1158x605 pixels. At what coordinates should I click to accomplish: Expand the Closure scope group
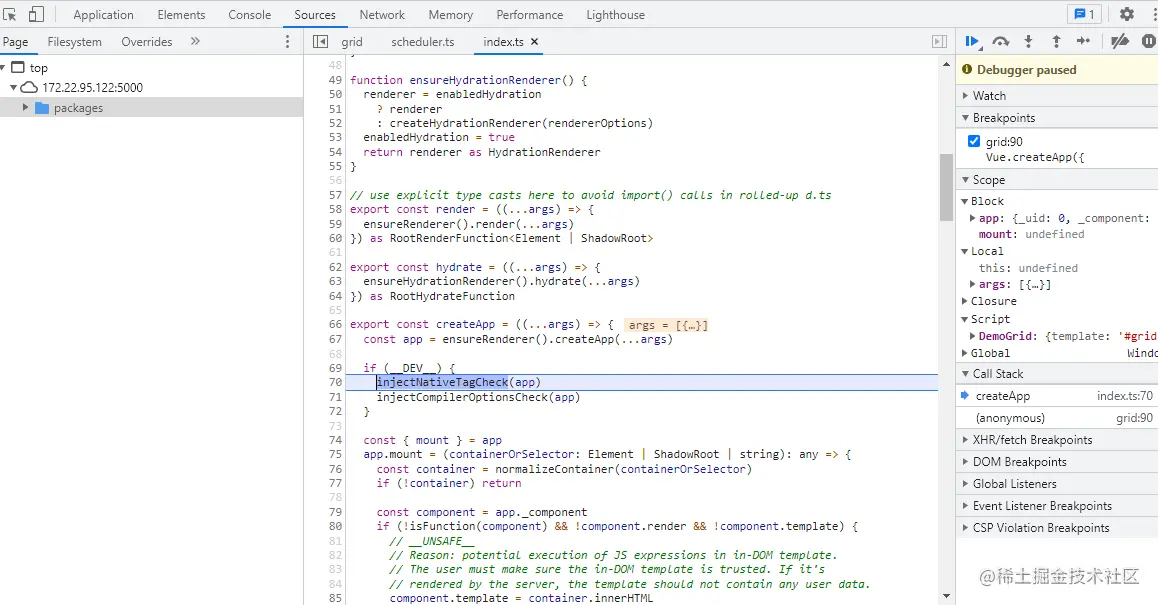965,301
